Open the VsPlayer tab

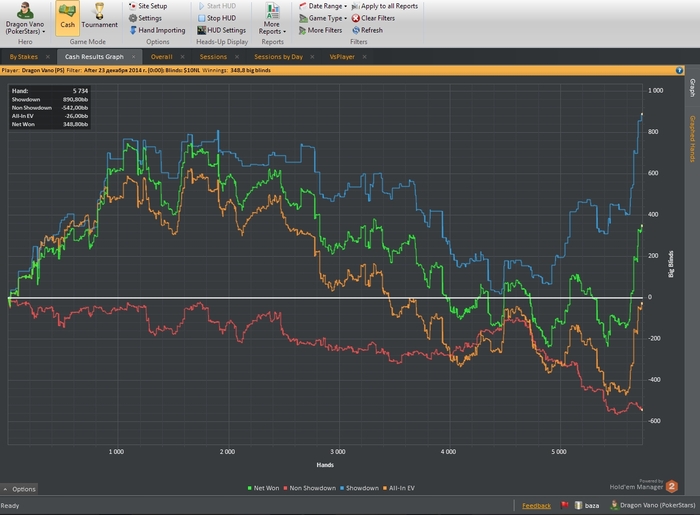pos(342,57)
